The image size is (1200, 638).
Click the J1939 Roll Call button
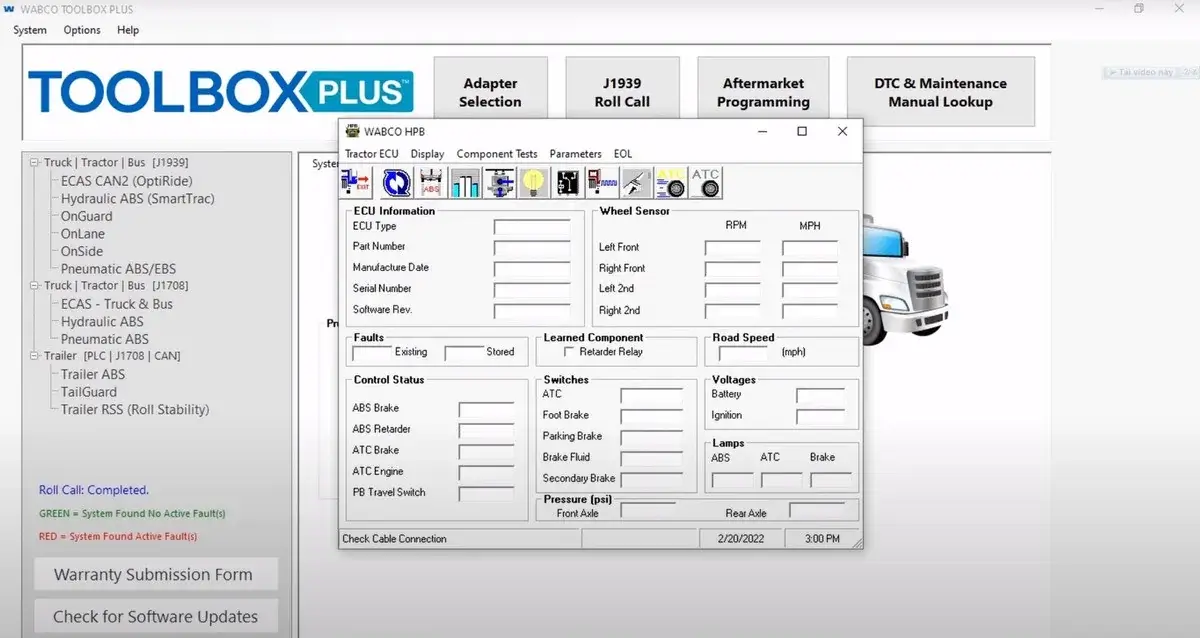[x=622, y=92]
